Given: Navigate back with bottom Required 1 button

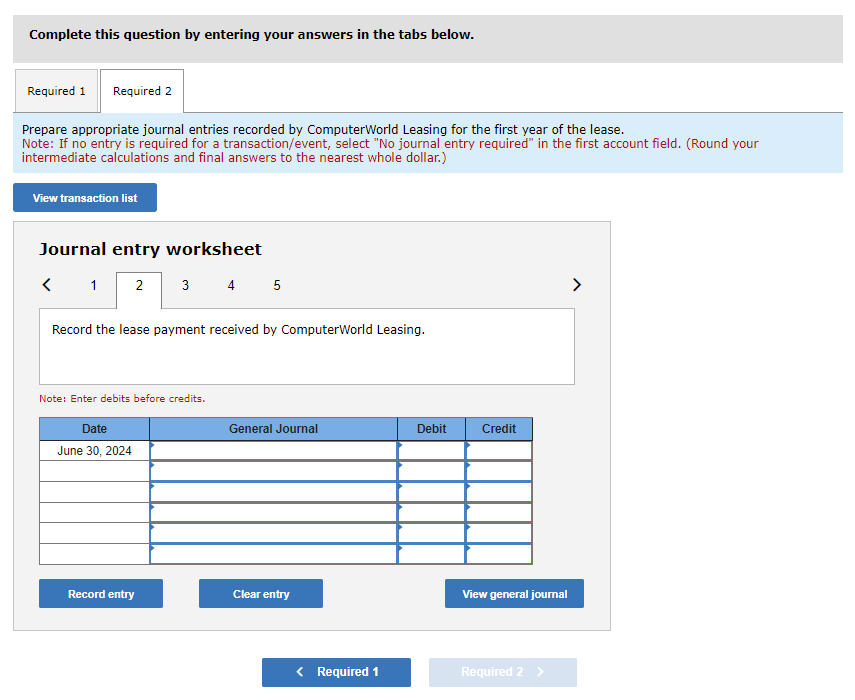Looking at the screenshot, I should click(x=336, y=672).
